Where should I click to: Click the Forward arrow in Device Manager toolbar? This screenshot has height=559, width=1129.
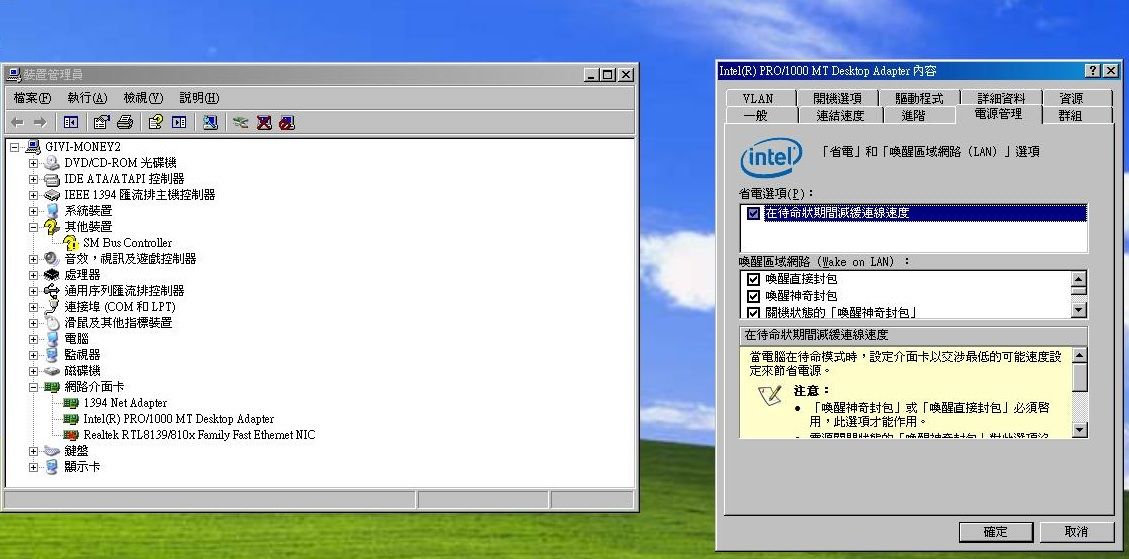click(x=40, y=122)
